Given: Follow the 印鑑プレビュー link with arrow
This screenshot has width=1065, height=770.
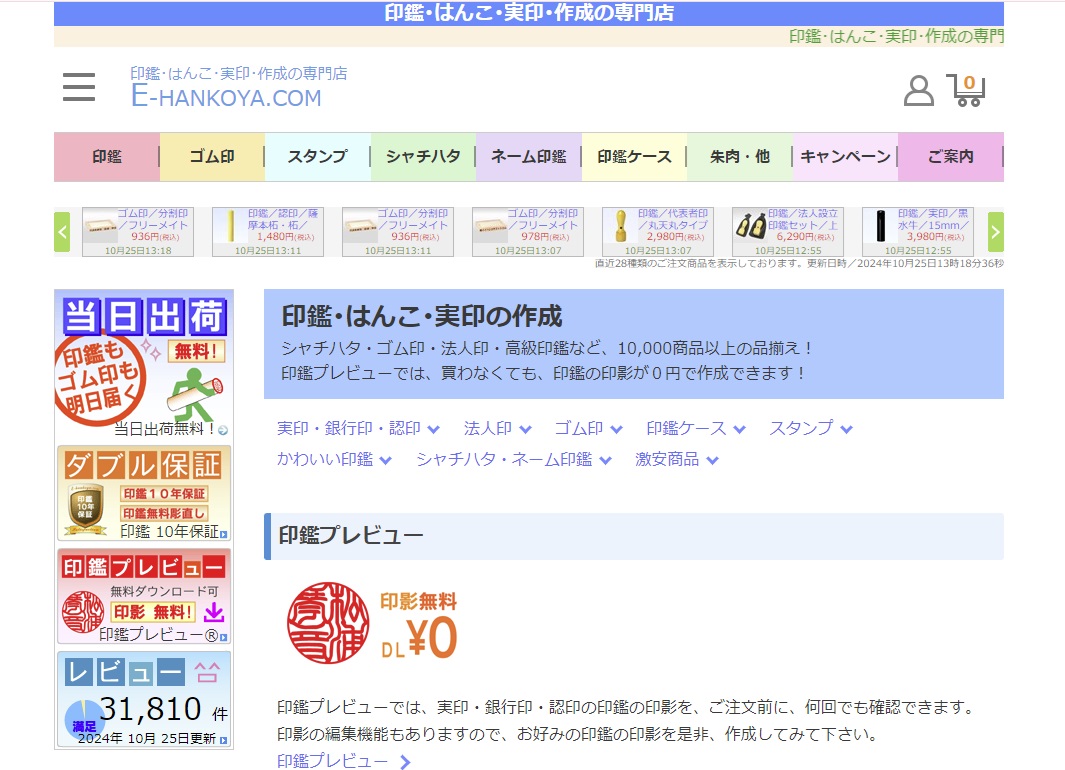Looking at the screenshot, I should coord(344,761).
